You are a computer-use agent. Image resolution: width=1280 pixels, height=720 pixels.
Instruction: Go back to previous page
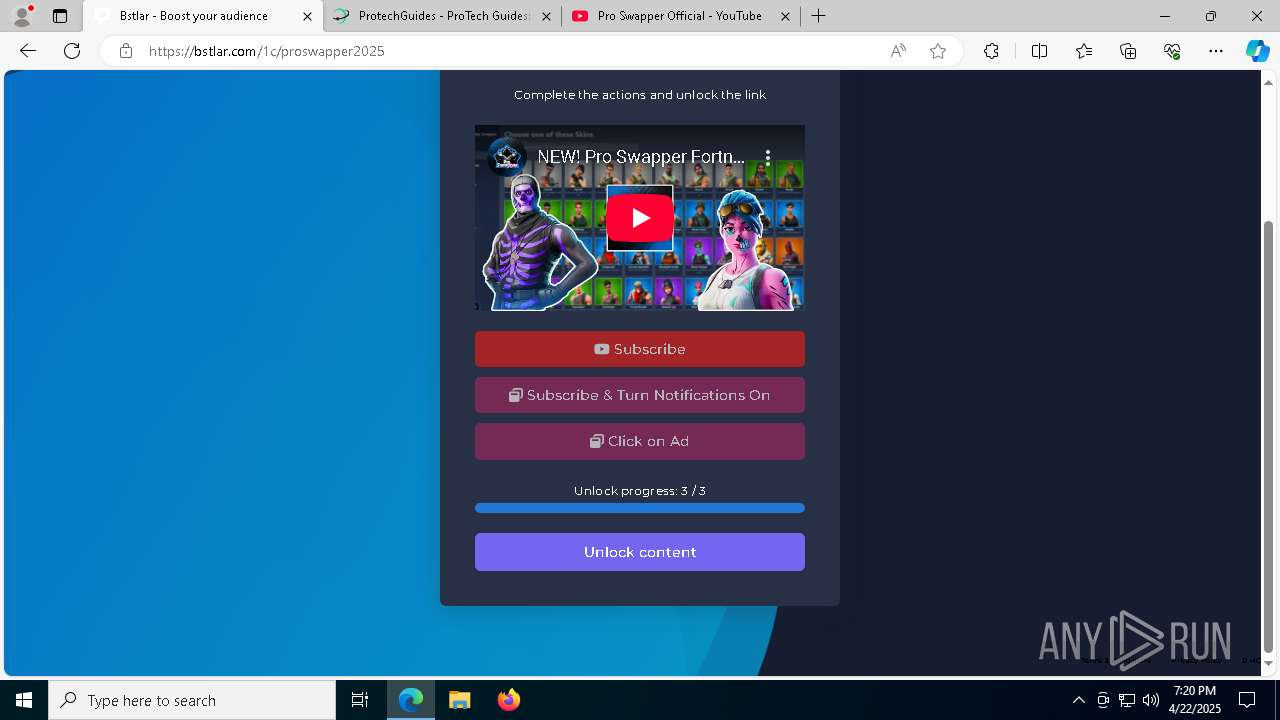click(28, 51)
